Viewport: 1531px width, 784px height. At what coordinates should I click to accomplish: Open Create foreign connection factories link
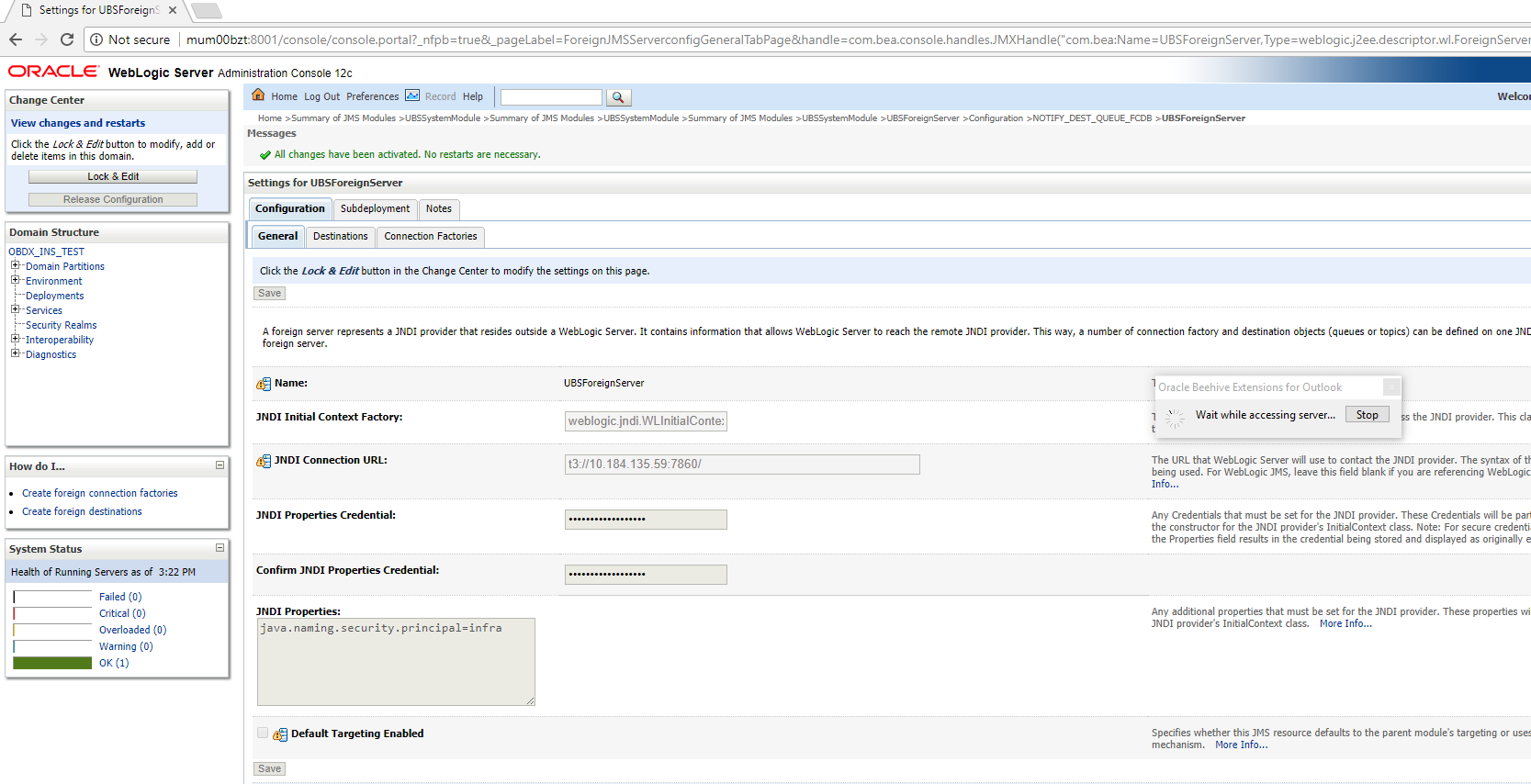[100, 493]
